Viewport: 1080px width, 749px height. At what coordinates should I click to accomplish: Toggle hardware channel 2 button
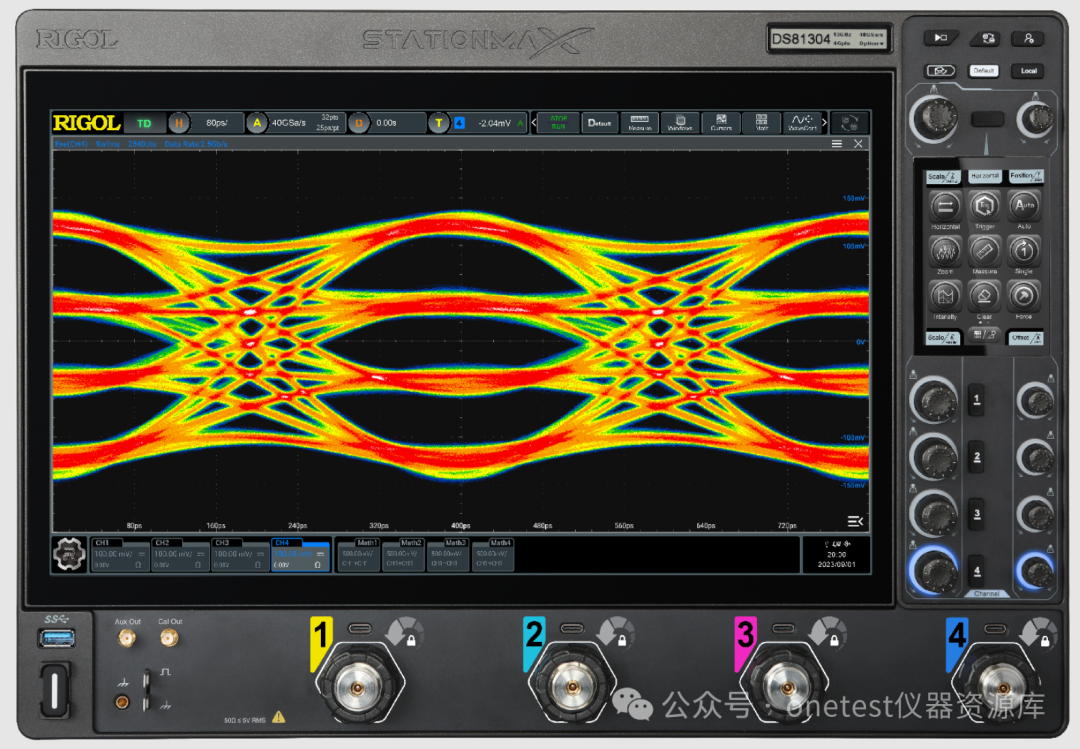pos(977,456)
